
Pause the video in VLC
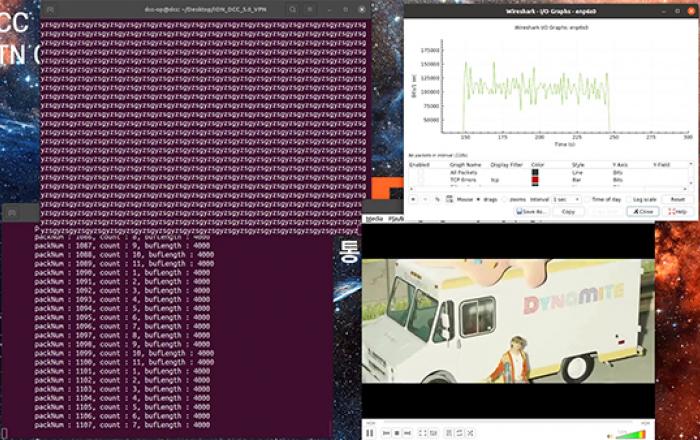[369, 433]
